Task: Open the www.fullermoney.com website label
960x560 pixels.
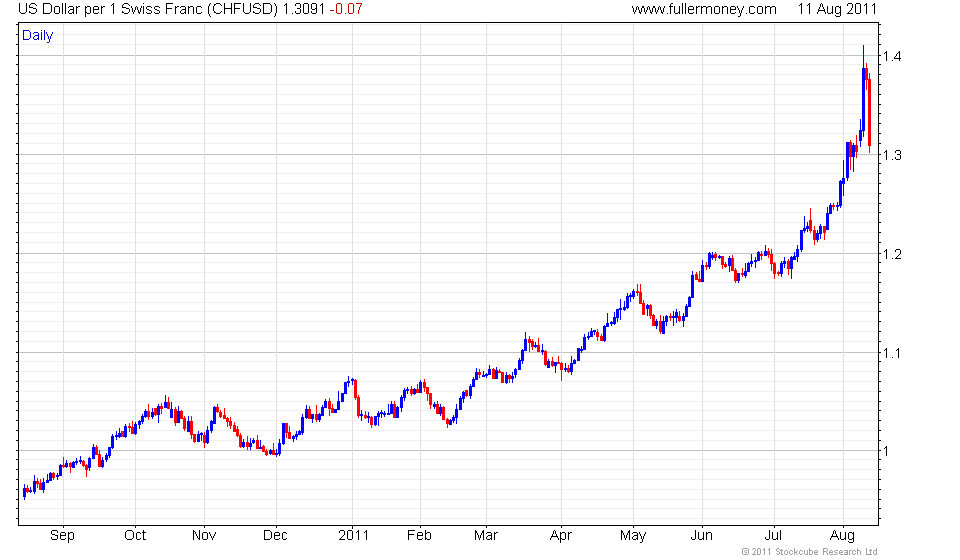Action: (x=704, y=9)
